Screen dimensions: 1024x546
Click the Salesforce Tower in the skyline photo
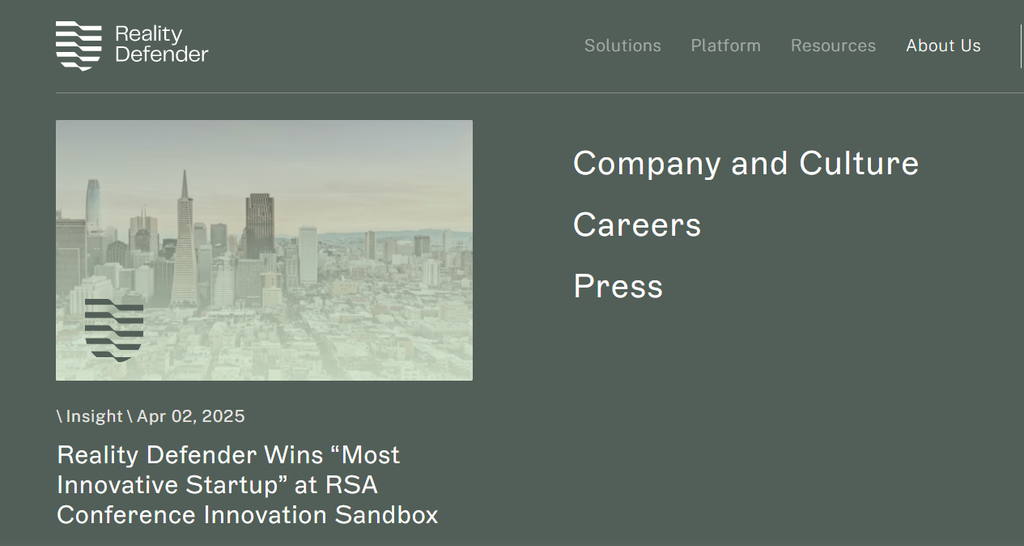point(93,206)
